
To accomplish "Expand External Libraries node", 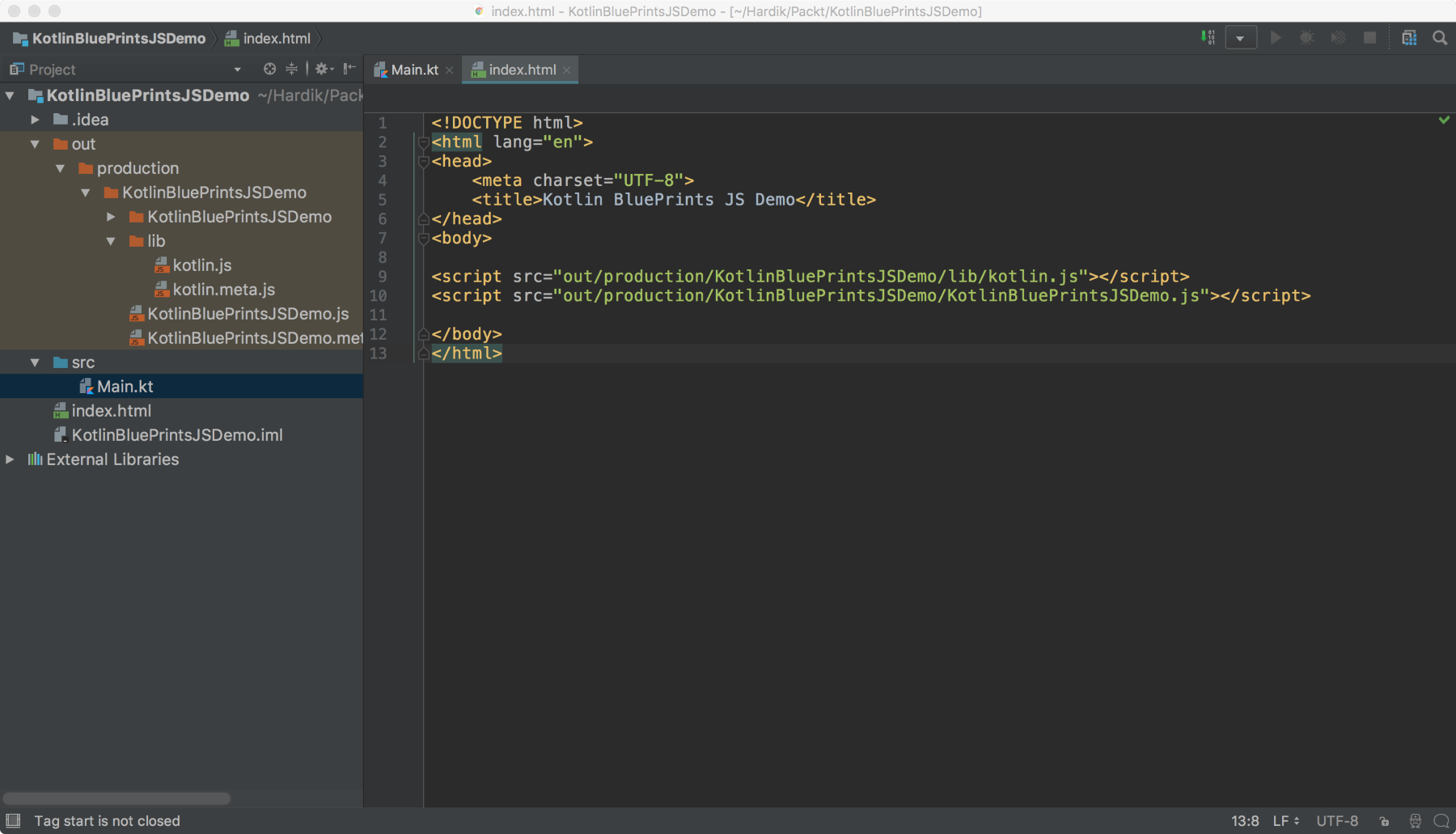I will point(10,459).
